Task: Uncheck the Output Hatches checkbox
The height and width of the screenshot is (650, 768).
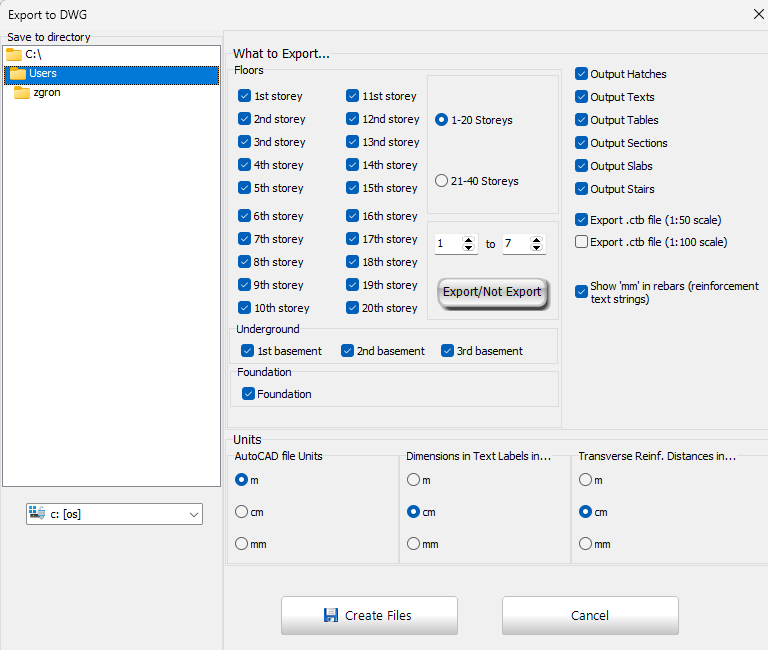Action: (x=582, y=74)
